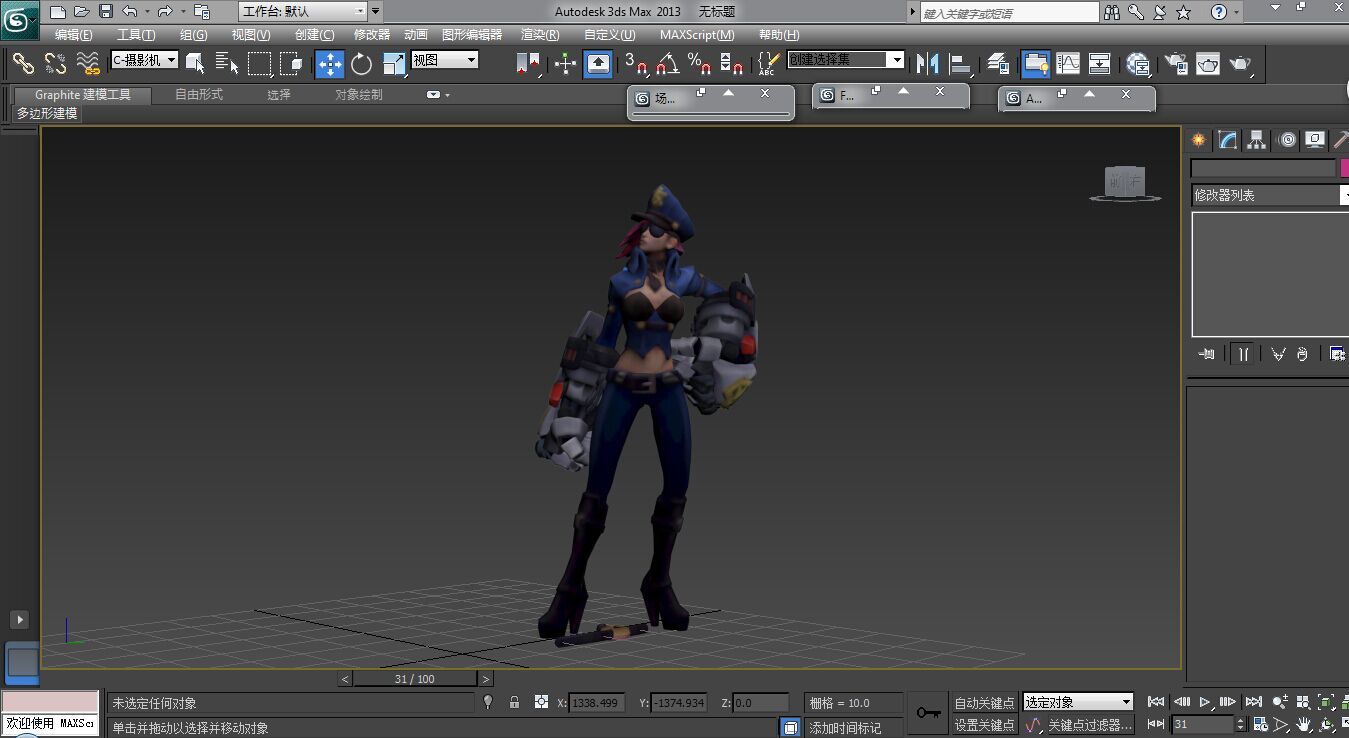1349x738 pixels.
Task: Open the Curve Editor icon
Action: pyautogui.click(x=1068, y=64)
